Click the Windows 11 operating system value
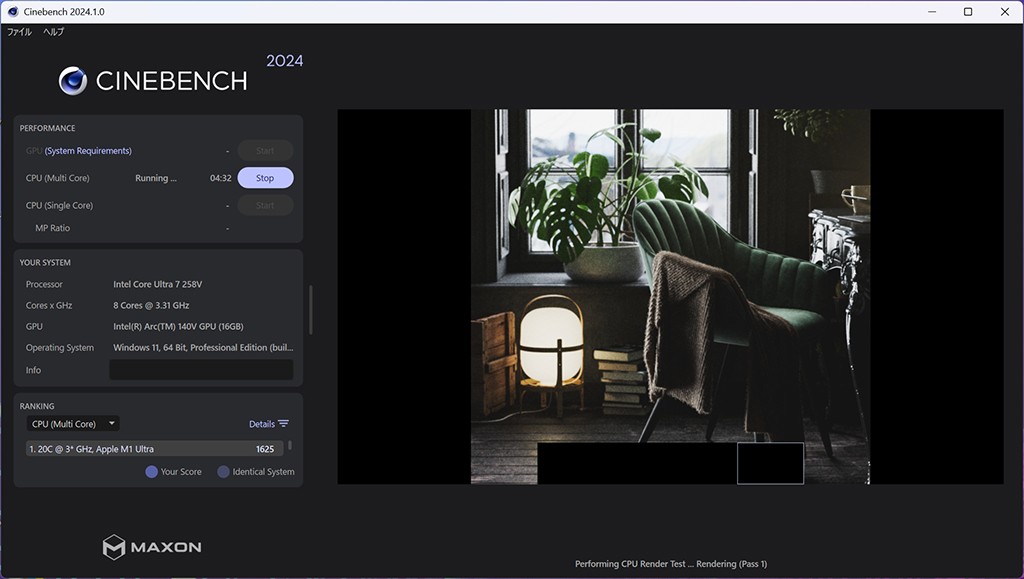This screenshot has width=1024, height=579. [203, 347]
